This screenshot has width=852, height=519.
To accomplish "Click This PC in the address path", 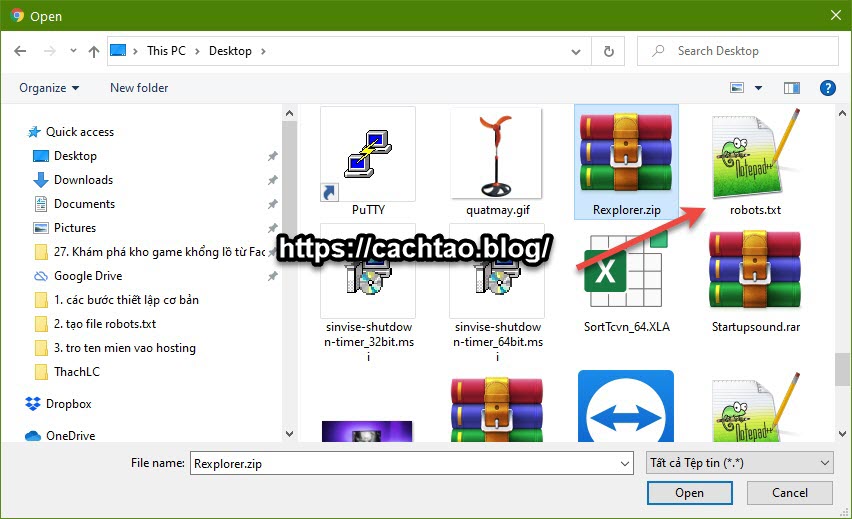I will point(166,51).
